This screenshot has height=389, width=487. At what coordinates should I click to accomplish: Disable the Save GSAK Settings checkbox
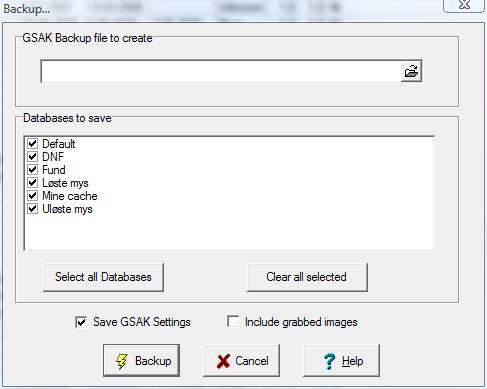(81, 322)
